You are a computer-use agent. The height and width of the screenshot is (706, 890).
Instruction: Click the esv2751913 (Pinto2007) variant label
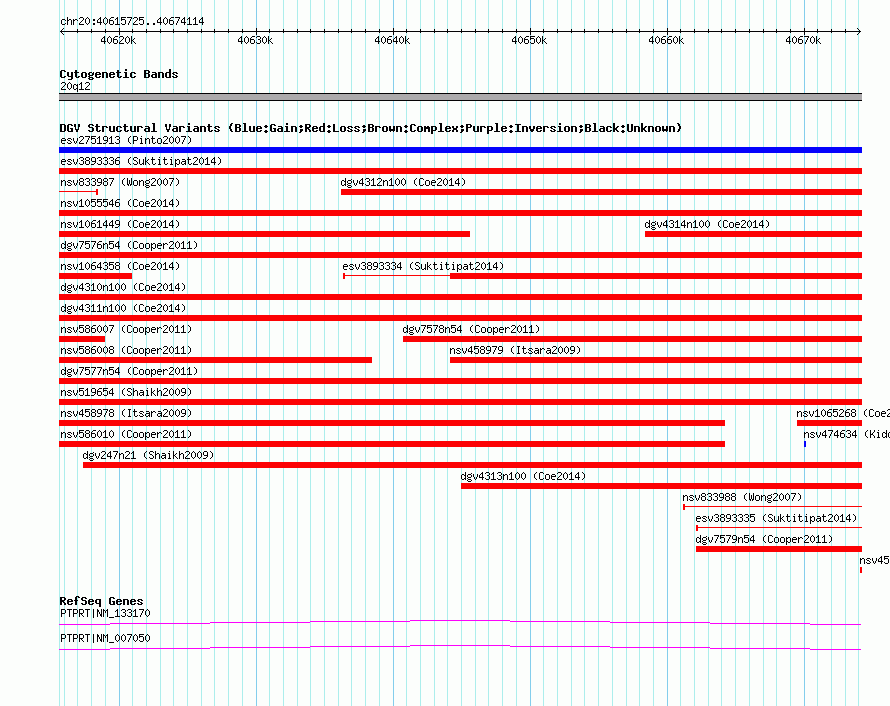tap(126, 140)
